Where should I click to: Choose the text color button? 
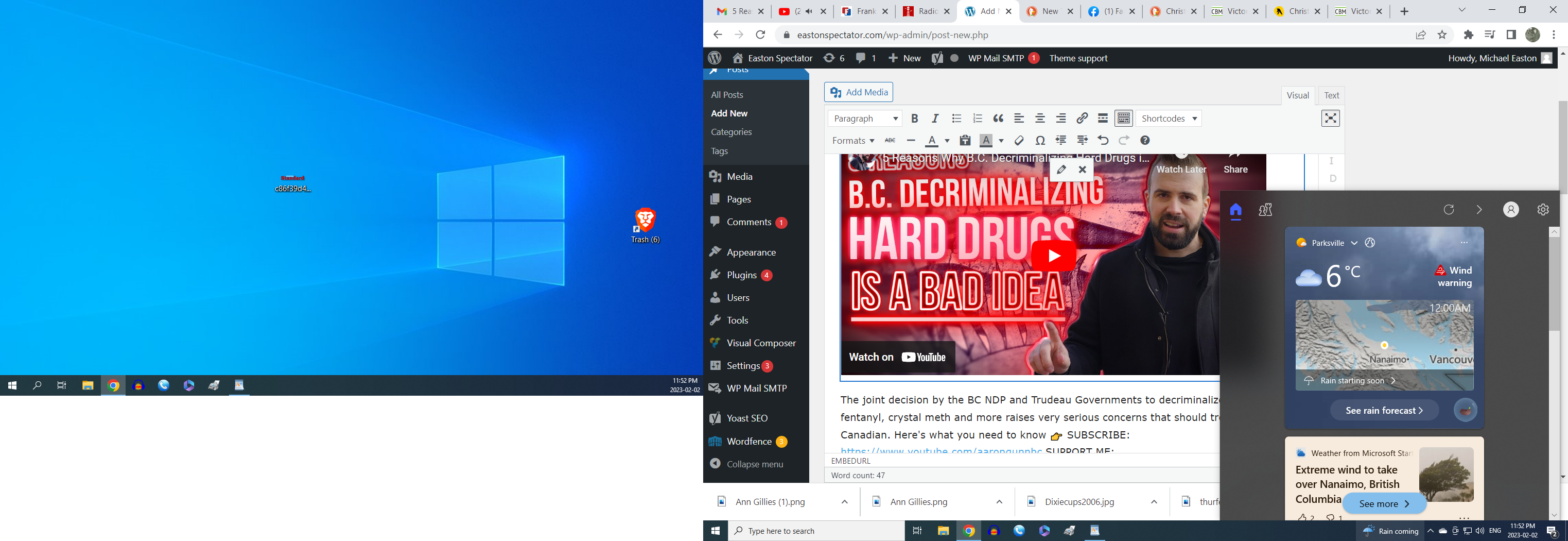931,141
